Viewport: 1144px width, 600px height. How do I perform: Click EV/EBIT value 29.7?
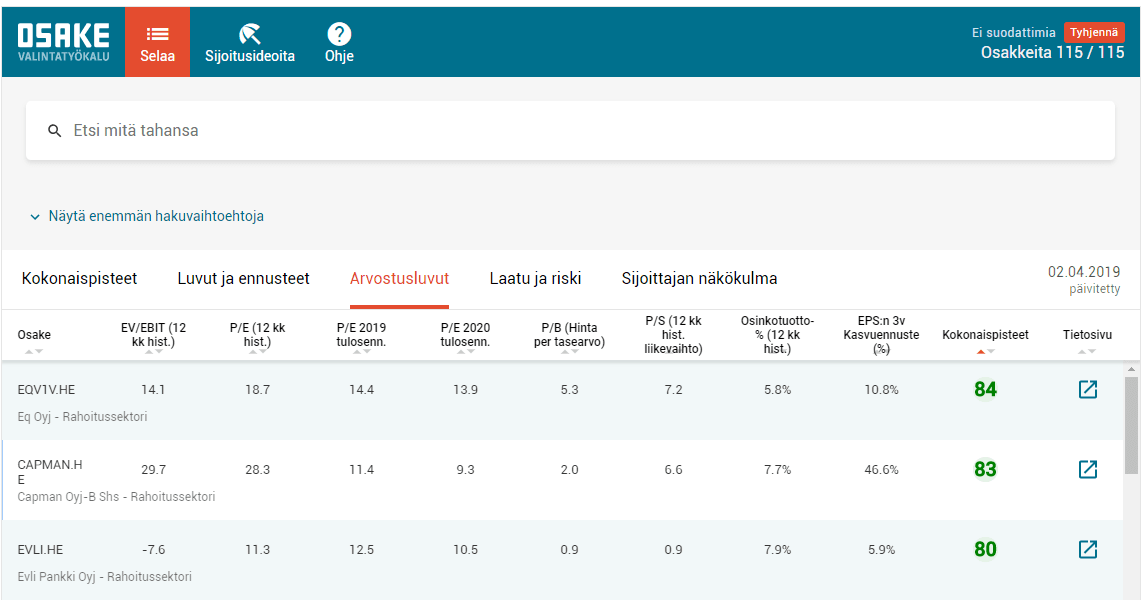[x=153, y=469]
